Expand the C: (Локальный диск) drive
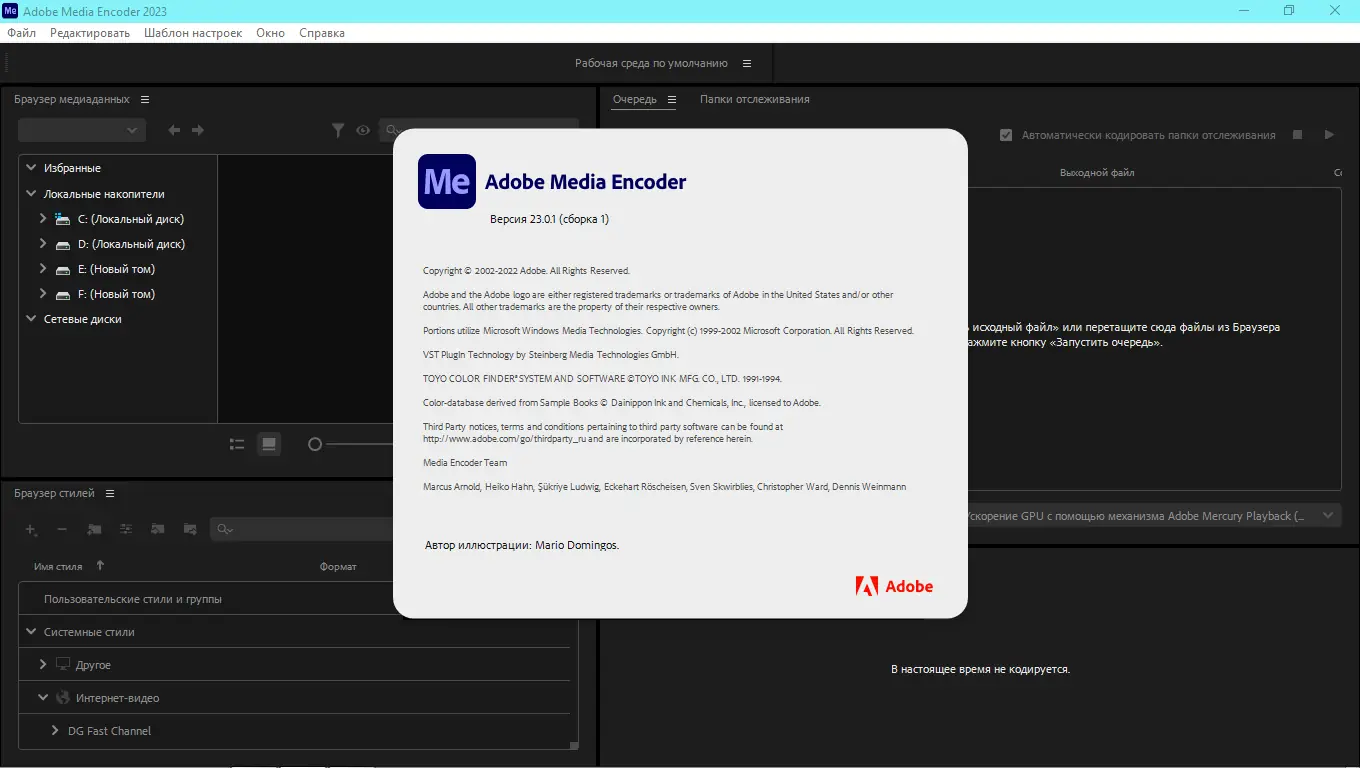The image size is (1360, 768). click(x=43, y=219)
